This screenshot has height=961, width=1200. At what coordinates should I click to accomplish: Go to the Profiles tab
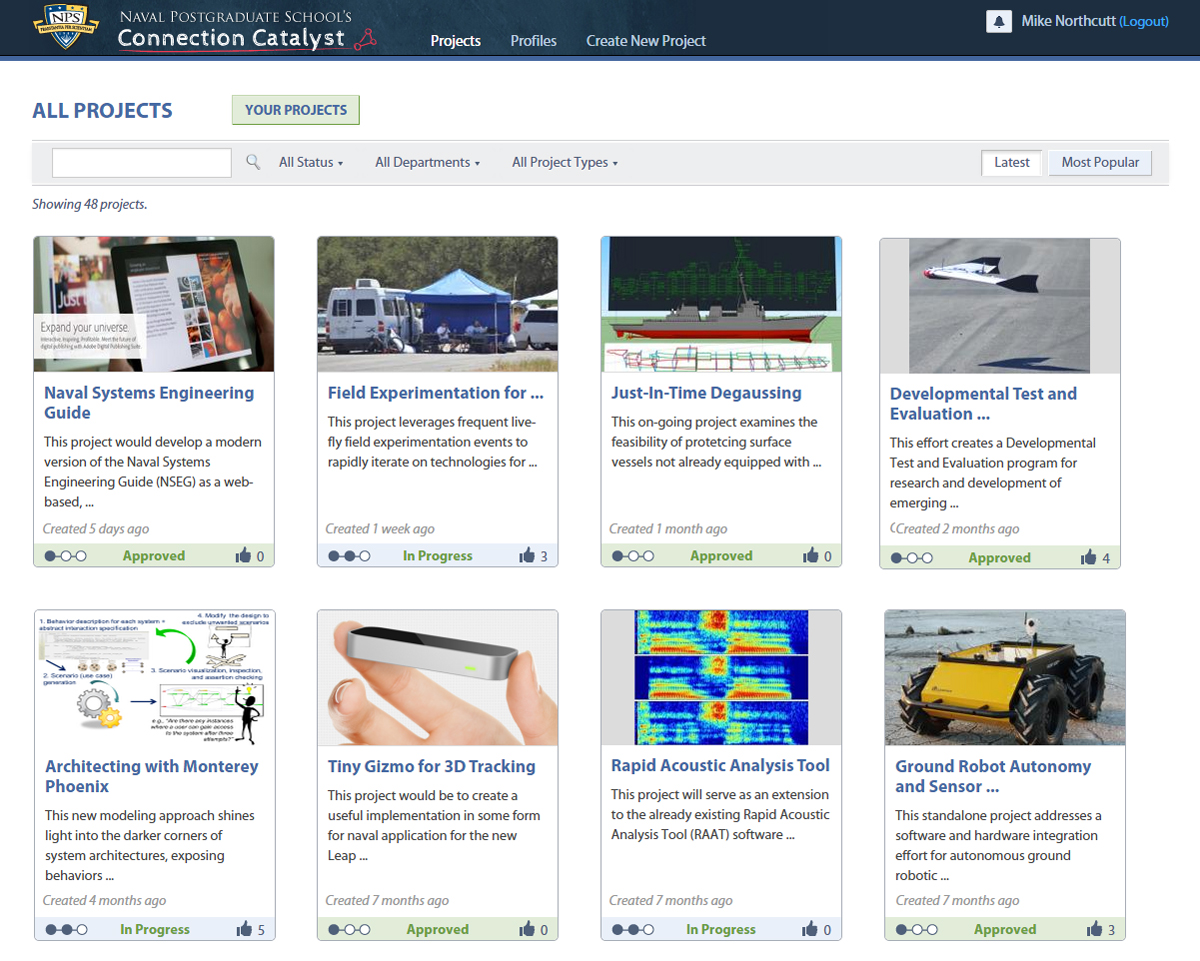(x=533, y=41)
